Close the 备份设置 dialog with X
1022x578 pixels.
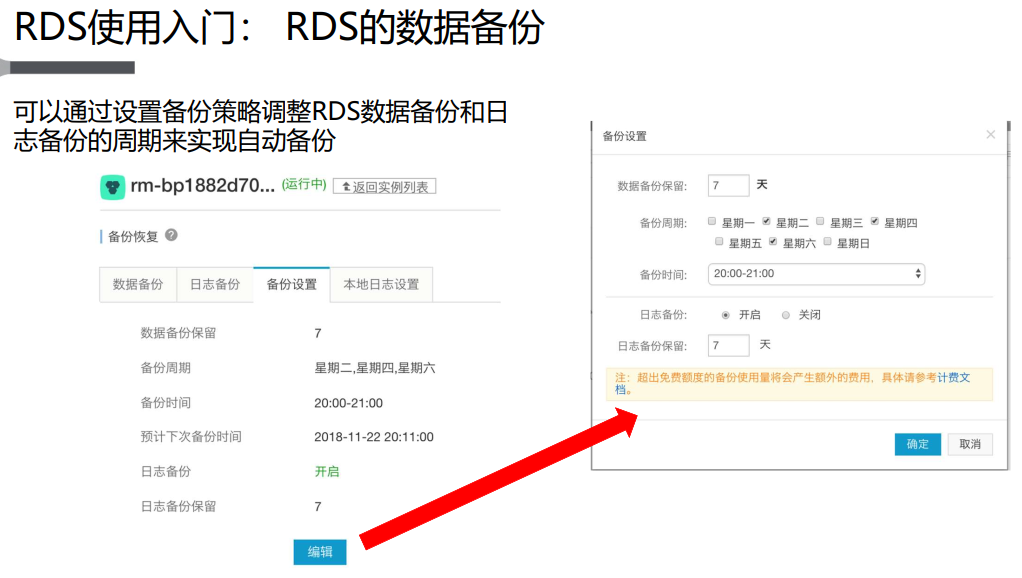(991, 134)
